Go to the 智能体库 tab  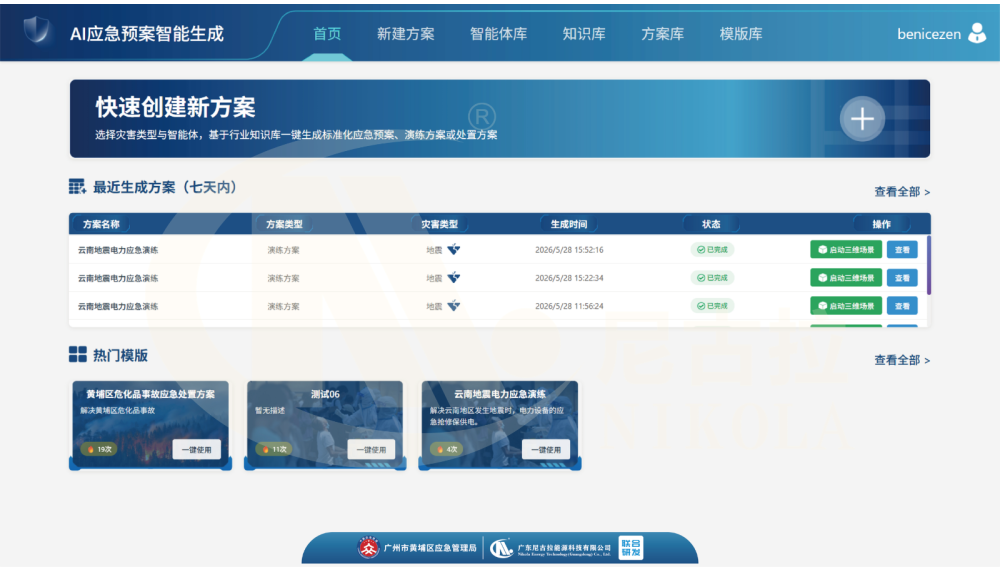click(498, 34)
